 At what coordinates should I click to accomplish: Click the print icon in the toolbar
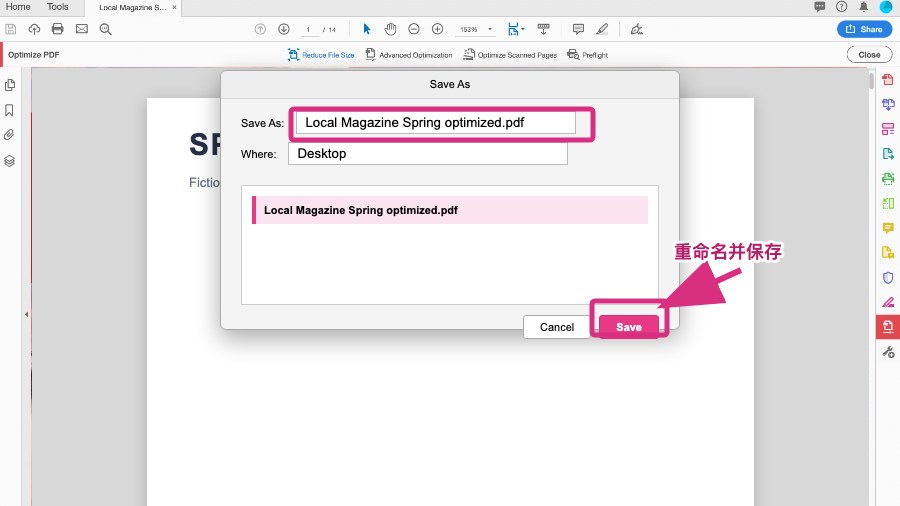[x=57, y=29]
